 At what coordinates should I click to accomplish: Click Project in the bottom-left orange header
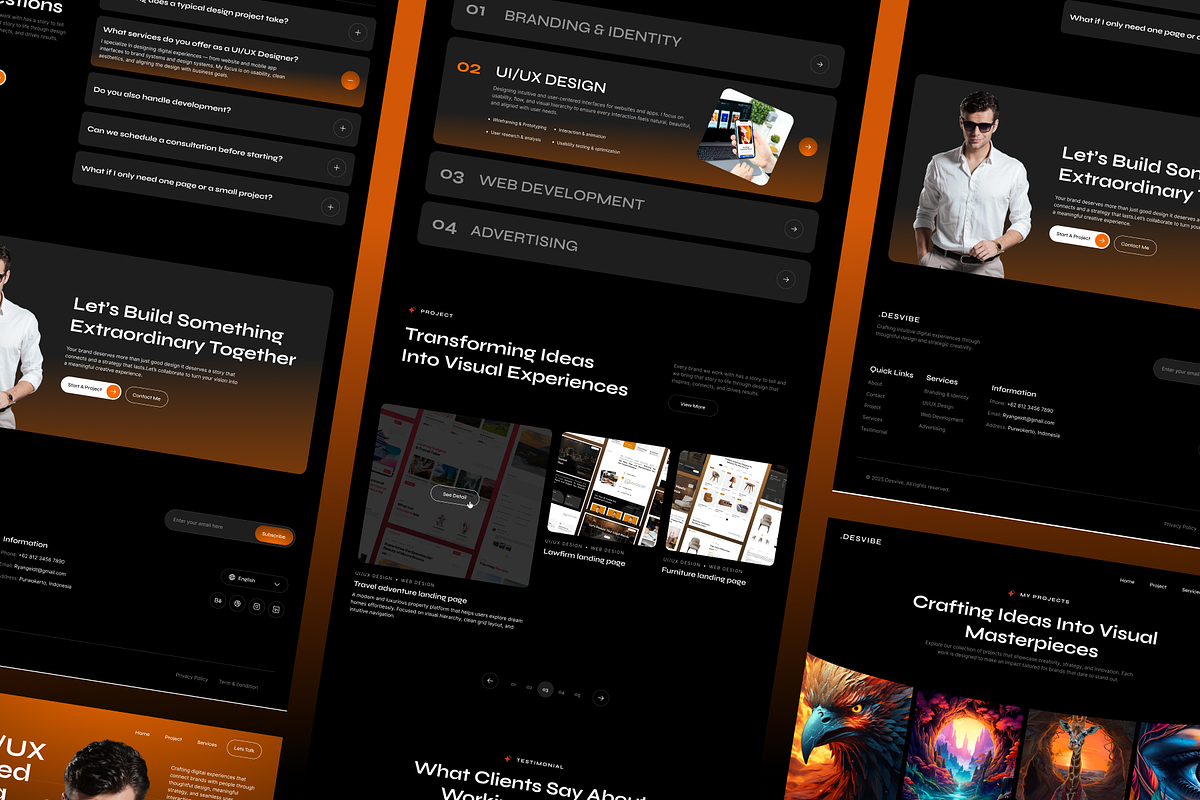click(173, 738)
